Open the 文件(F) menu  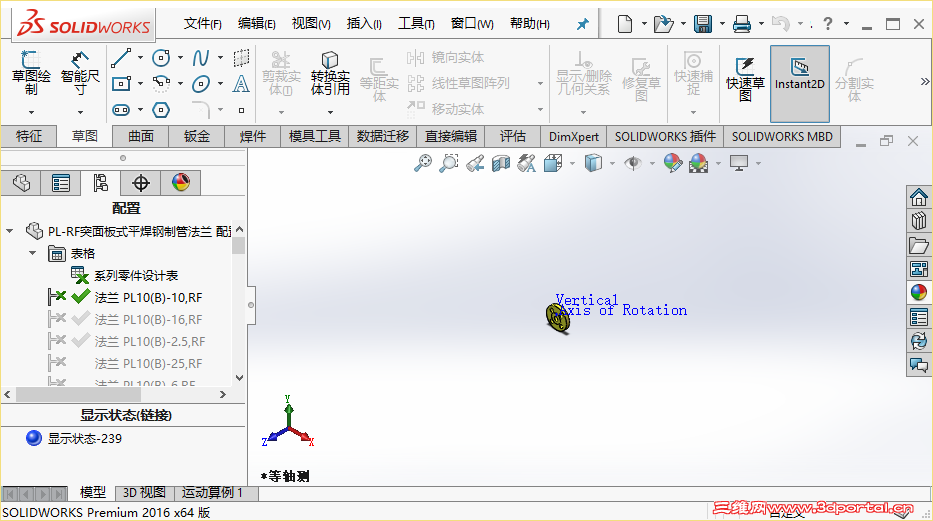coord(203,24)
